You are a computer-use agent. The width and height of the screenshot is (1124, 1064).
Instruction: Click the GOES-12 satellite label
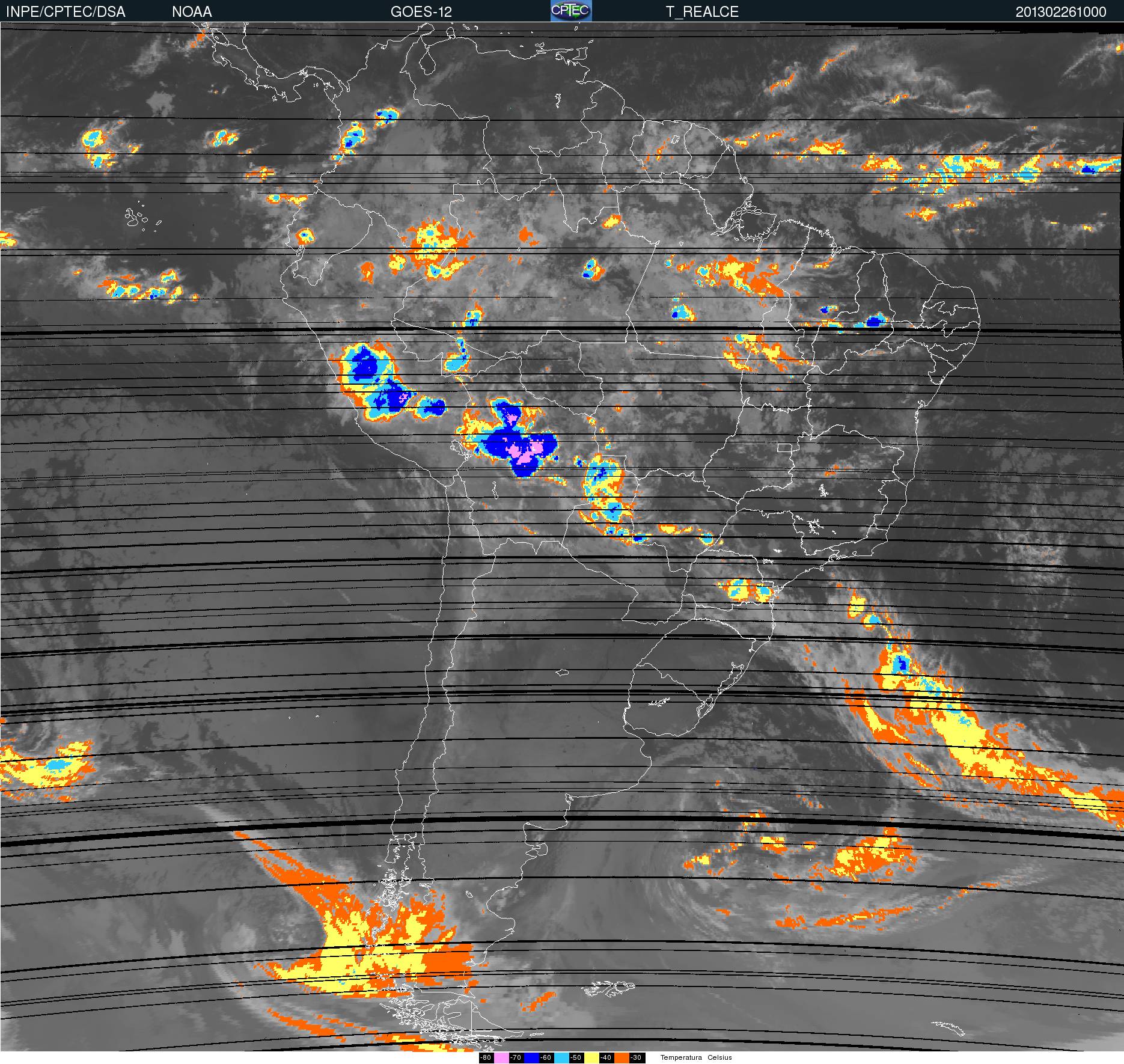[x=421, y=12]
